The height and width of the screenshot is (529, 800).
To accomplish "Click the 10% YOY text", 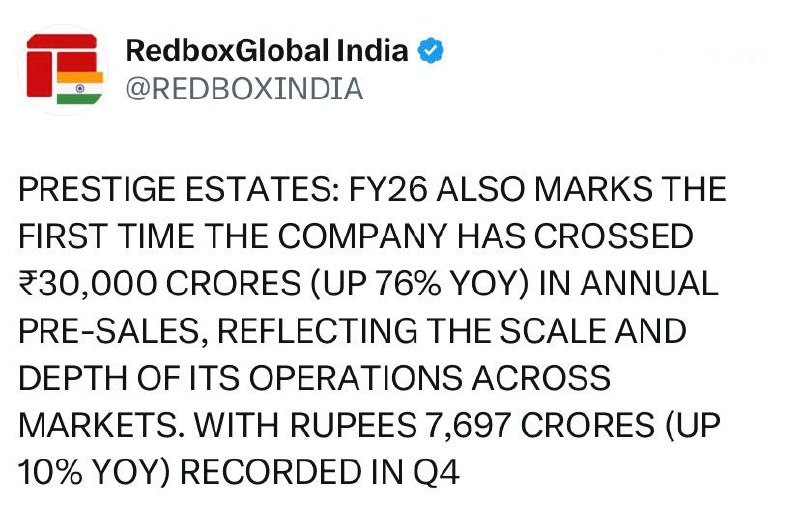I will point(92,473).
